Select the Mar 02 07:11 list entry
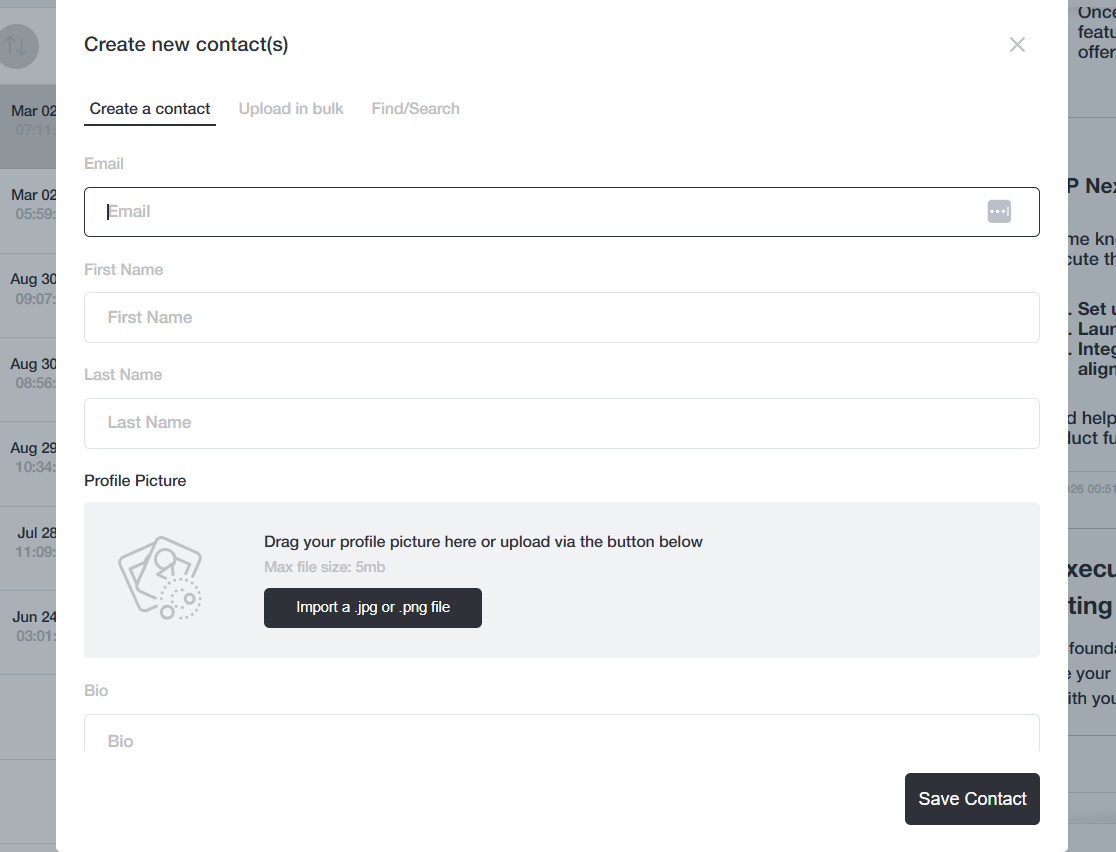Viewport: 1116px width, 852px height. [30, 121]
